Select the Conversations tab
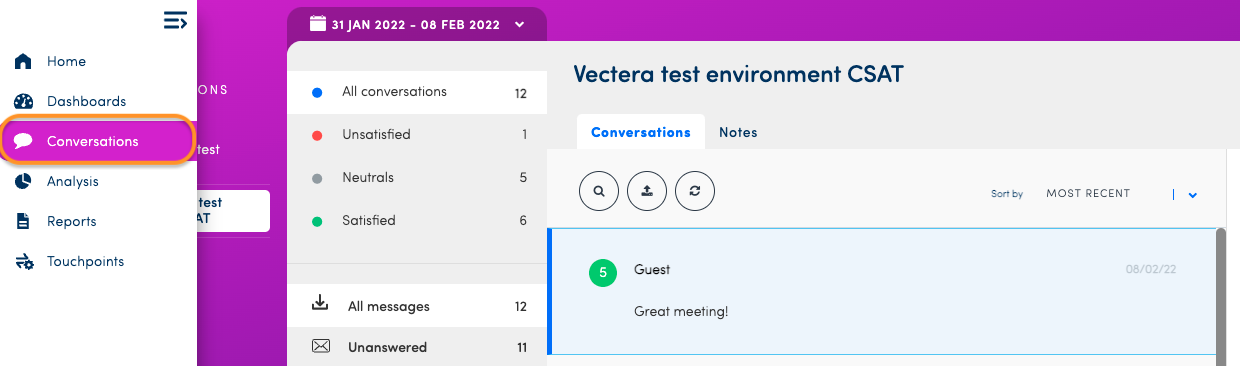The height and width of the screenshot is (366, 1240). pos(641,132)
